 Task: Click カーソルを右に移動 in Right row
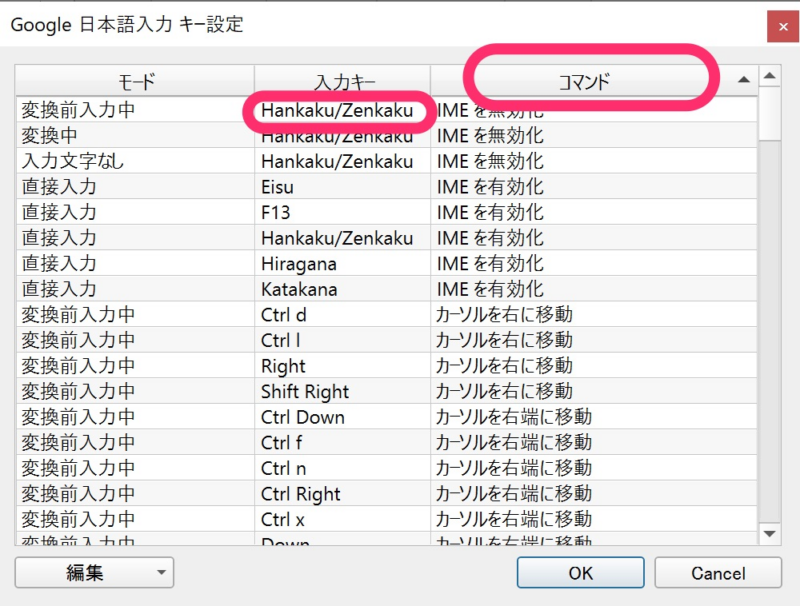point(594,366)
